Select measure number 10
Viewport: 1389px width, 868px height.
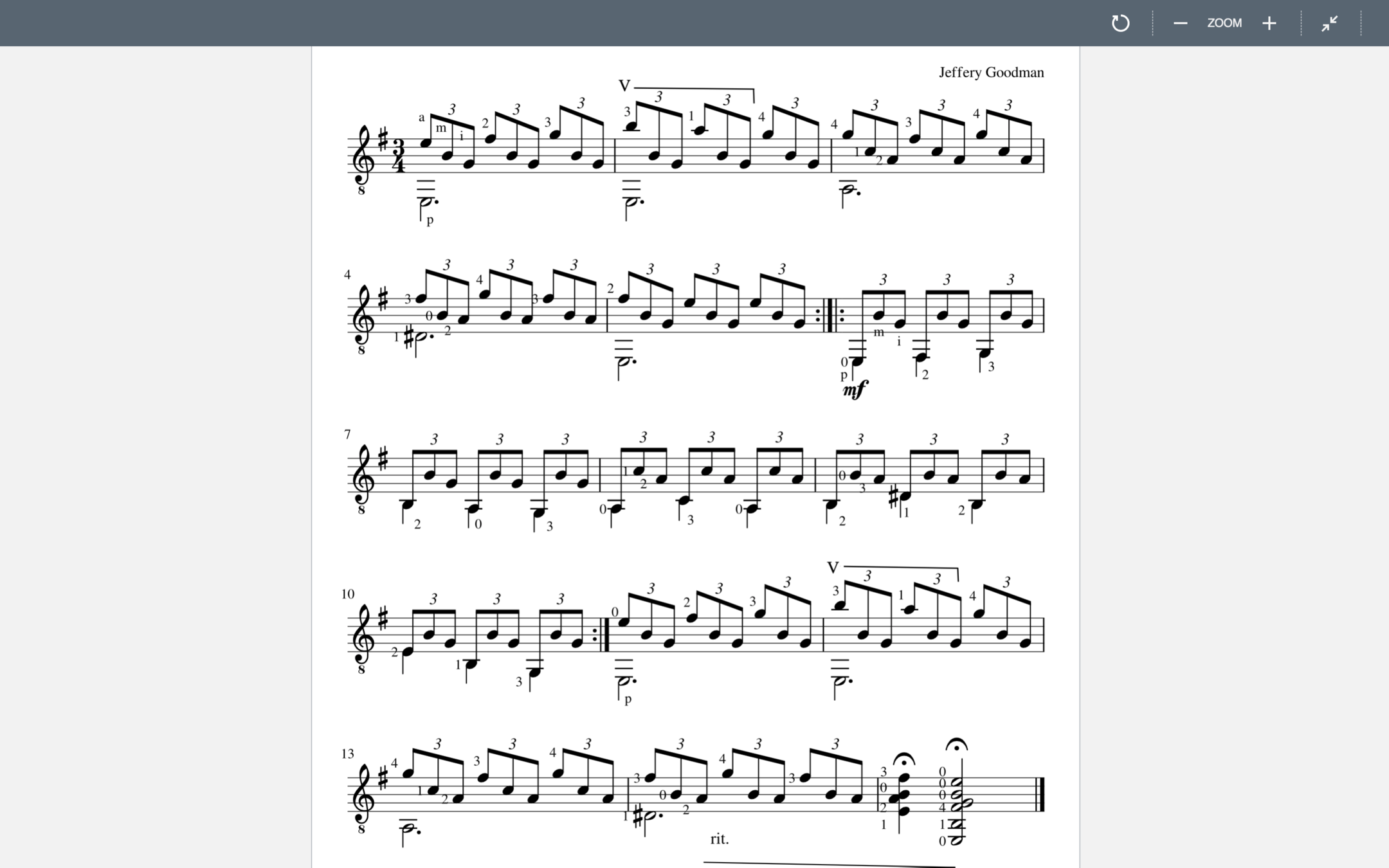348,594
